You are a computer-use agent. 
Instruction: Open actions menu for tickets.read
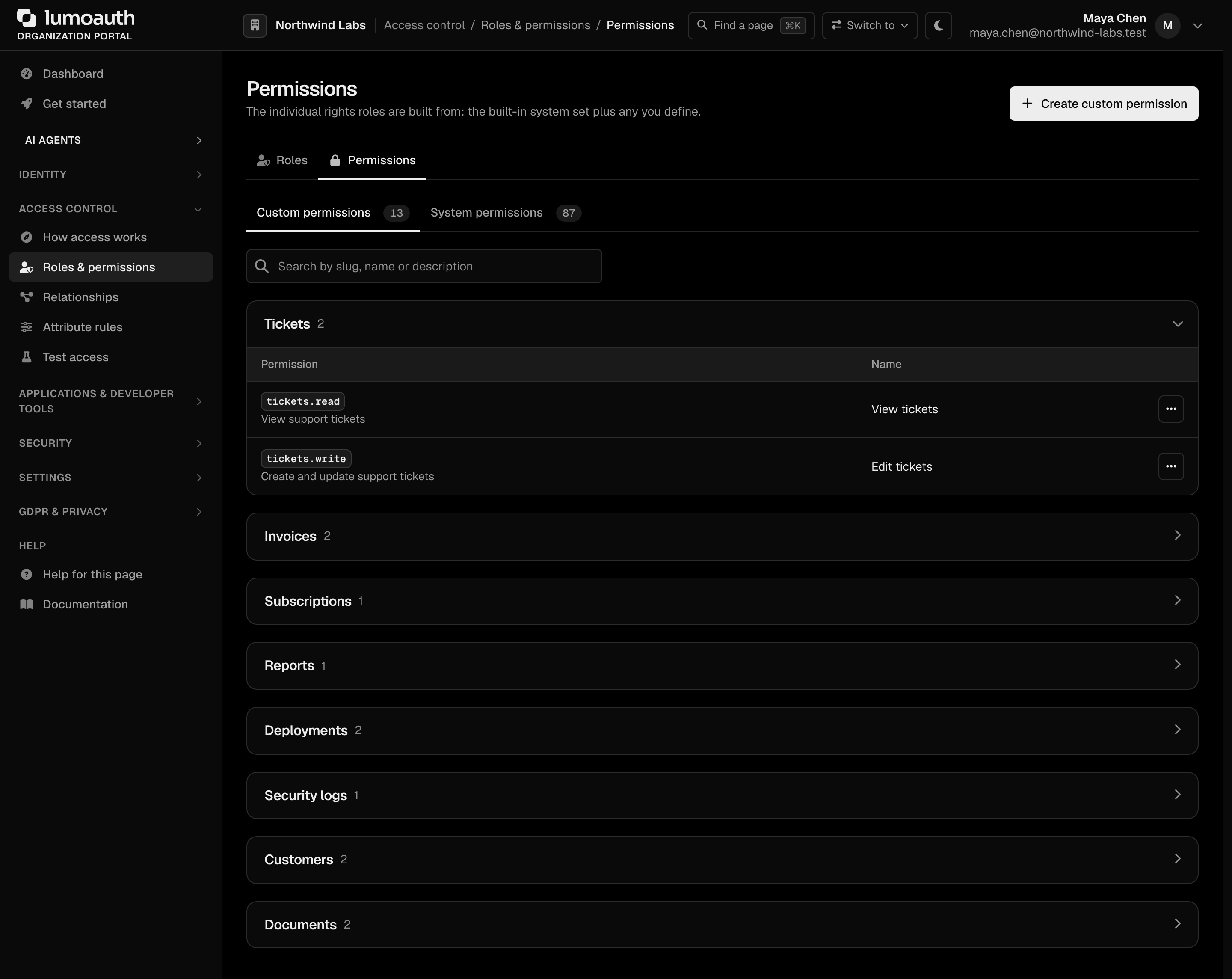pyautogui.click(x=1171, y=409)
